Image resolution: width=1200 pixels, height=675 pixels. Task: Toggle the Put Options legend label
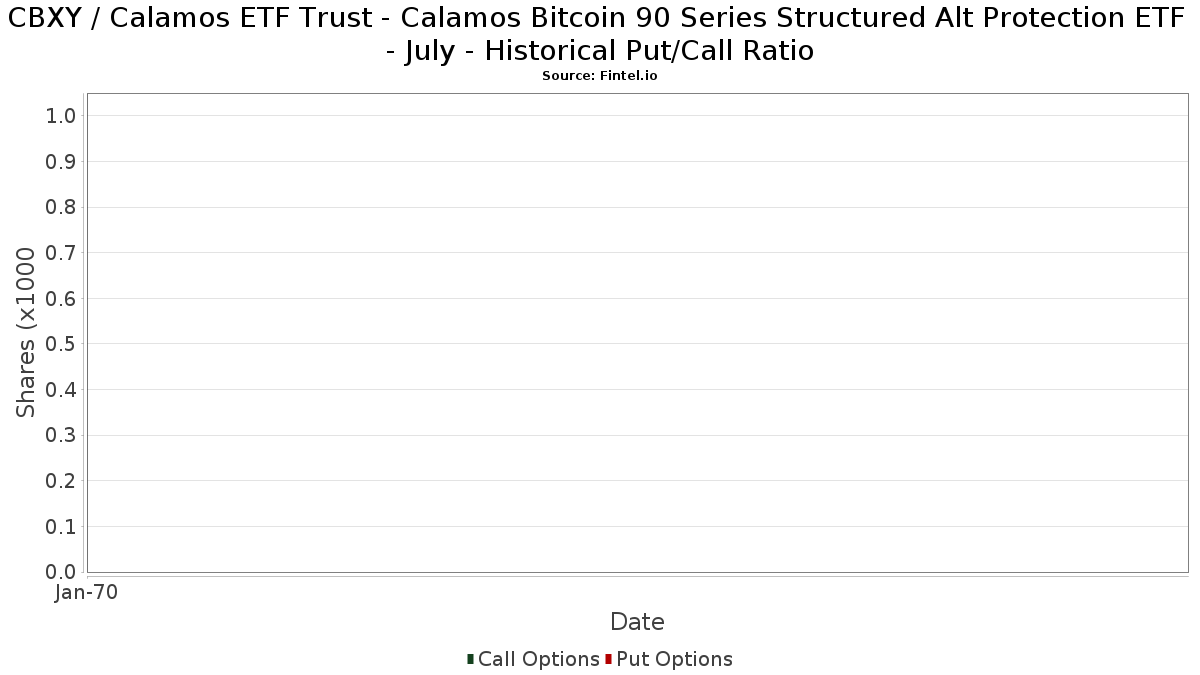tap(674, 659)
